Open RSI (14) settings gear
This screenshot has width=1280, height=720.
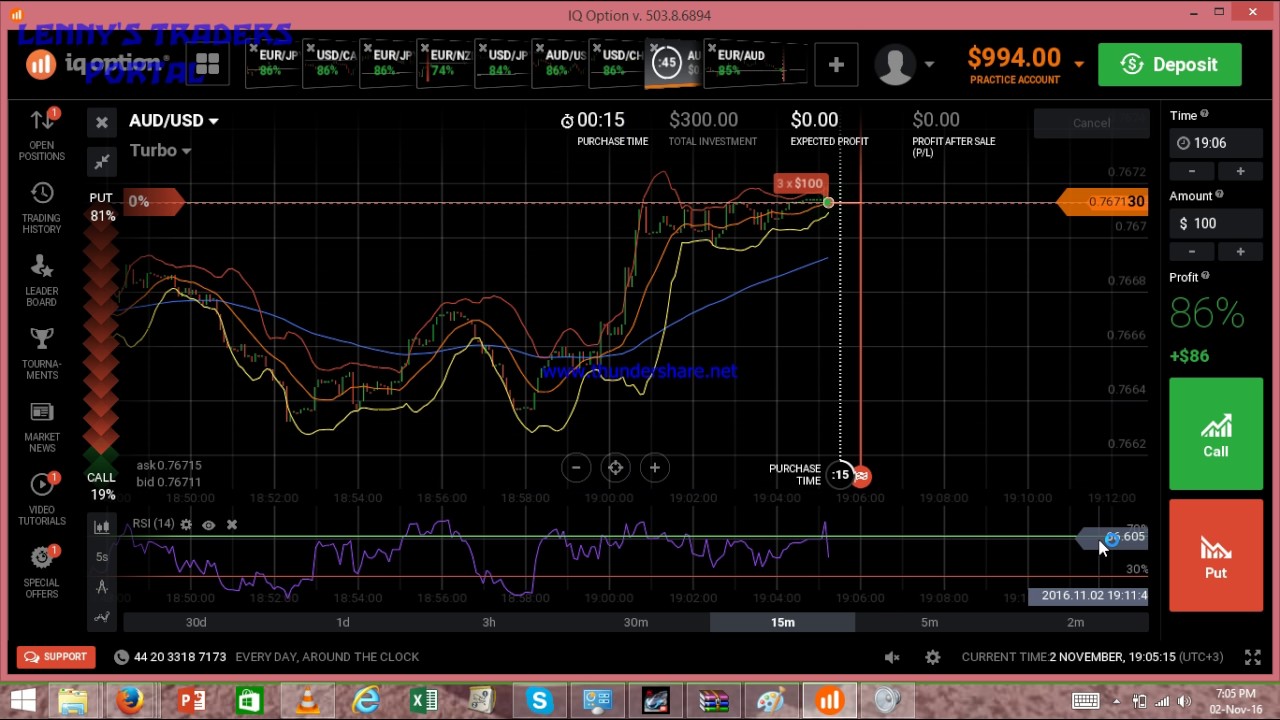click(x=186, y=524)
